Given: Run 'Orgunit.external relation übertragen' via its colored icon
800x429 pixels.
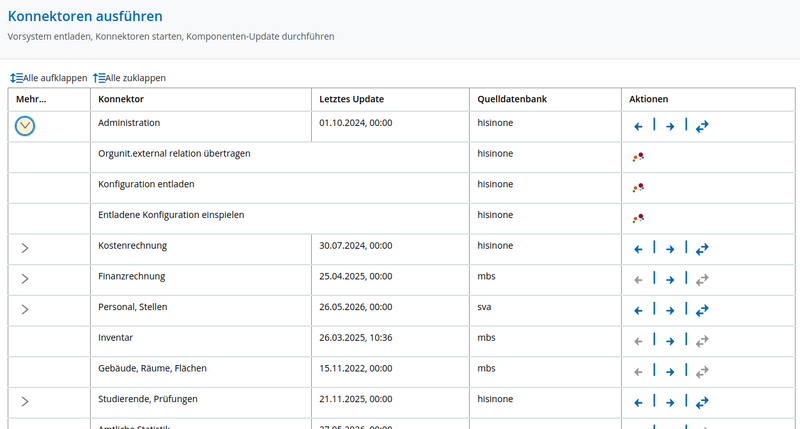Looking at the screenshot, I should (638, 157).
